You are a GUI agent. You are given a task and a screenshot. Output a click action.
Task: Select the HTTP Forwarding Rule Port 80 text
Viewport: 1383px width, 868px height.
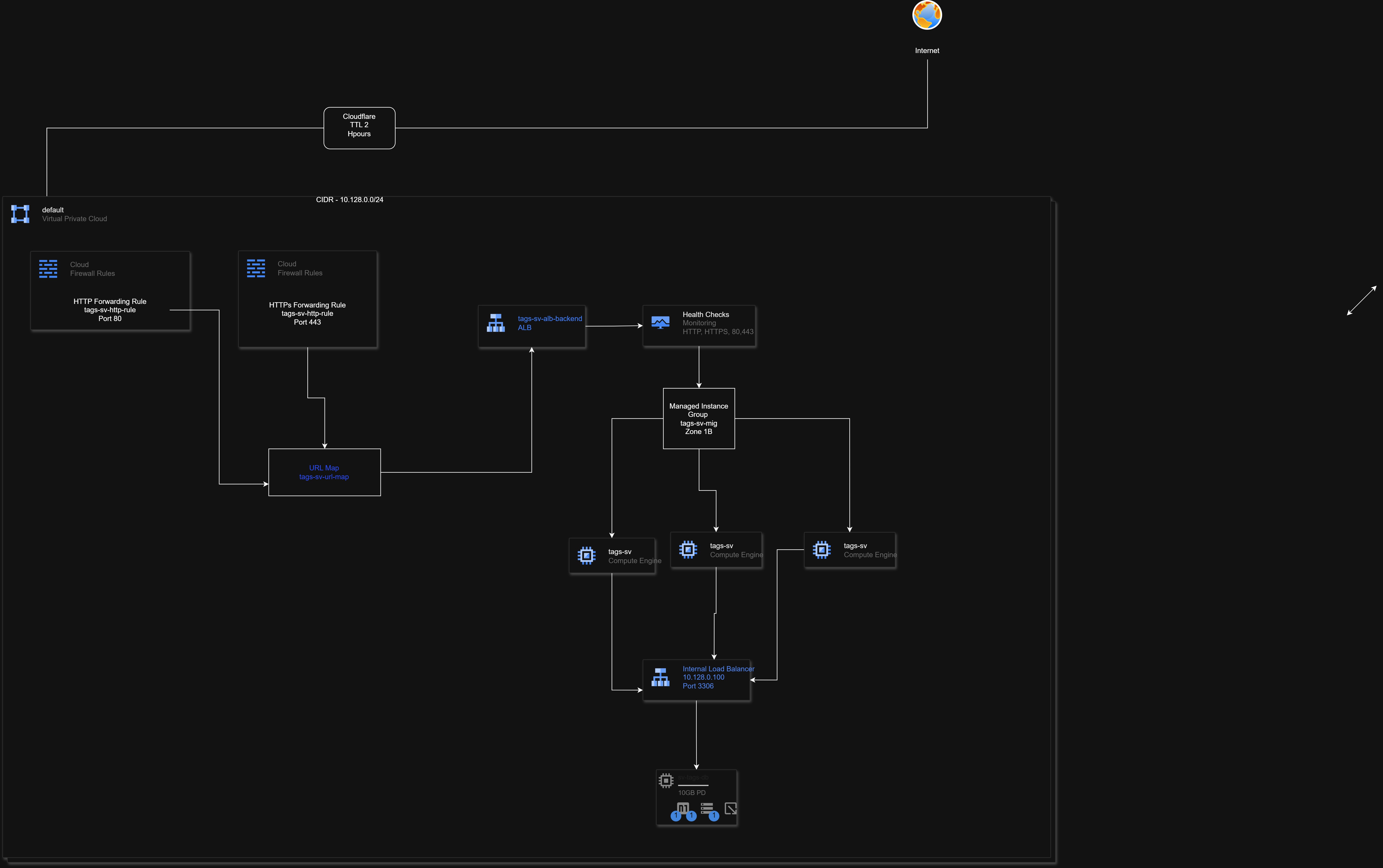(110, 310)
